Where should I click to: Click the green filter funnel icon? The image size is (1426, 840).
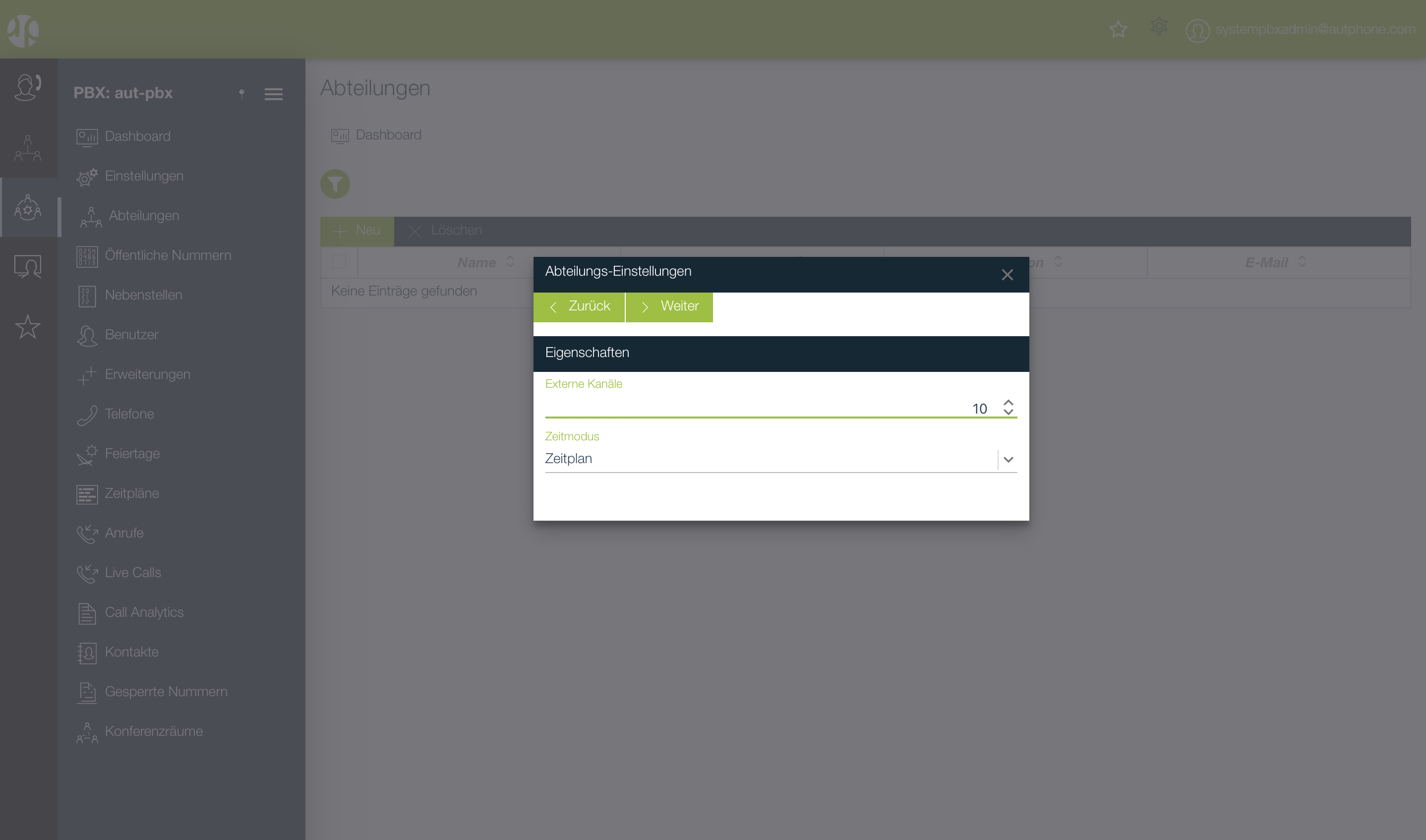(335, 184)
